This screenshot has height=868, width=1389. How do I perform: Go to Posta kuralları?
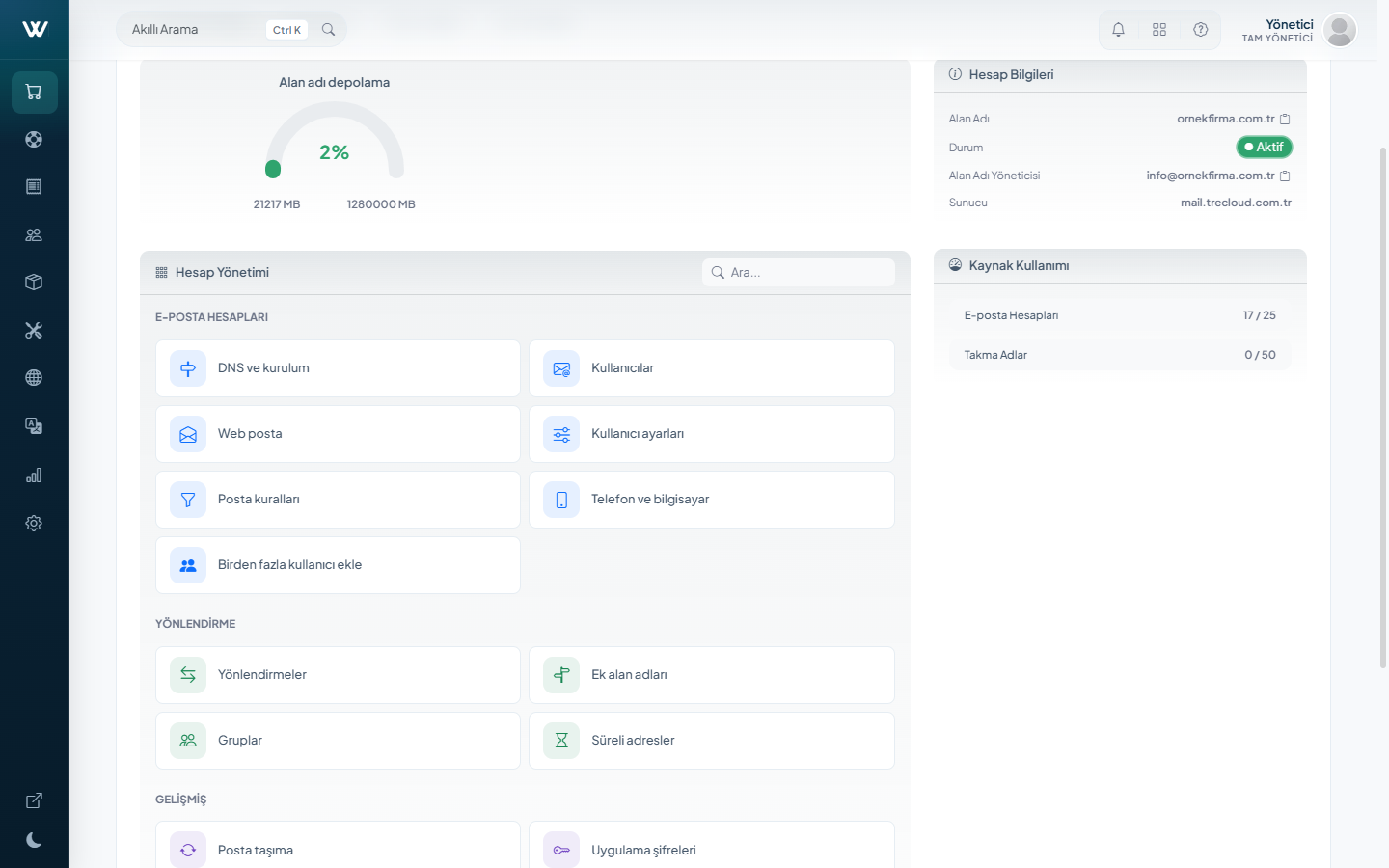pos(338,500)
